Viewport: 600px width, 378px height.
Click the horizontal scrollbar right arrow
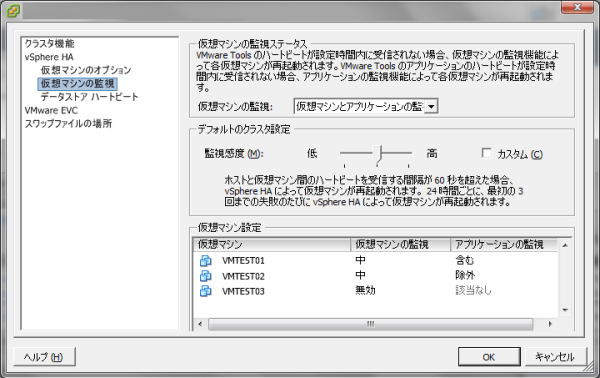click(550, 324)
